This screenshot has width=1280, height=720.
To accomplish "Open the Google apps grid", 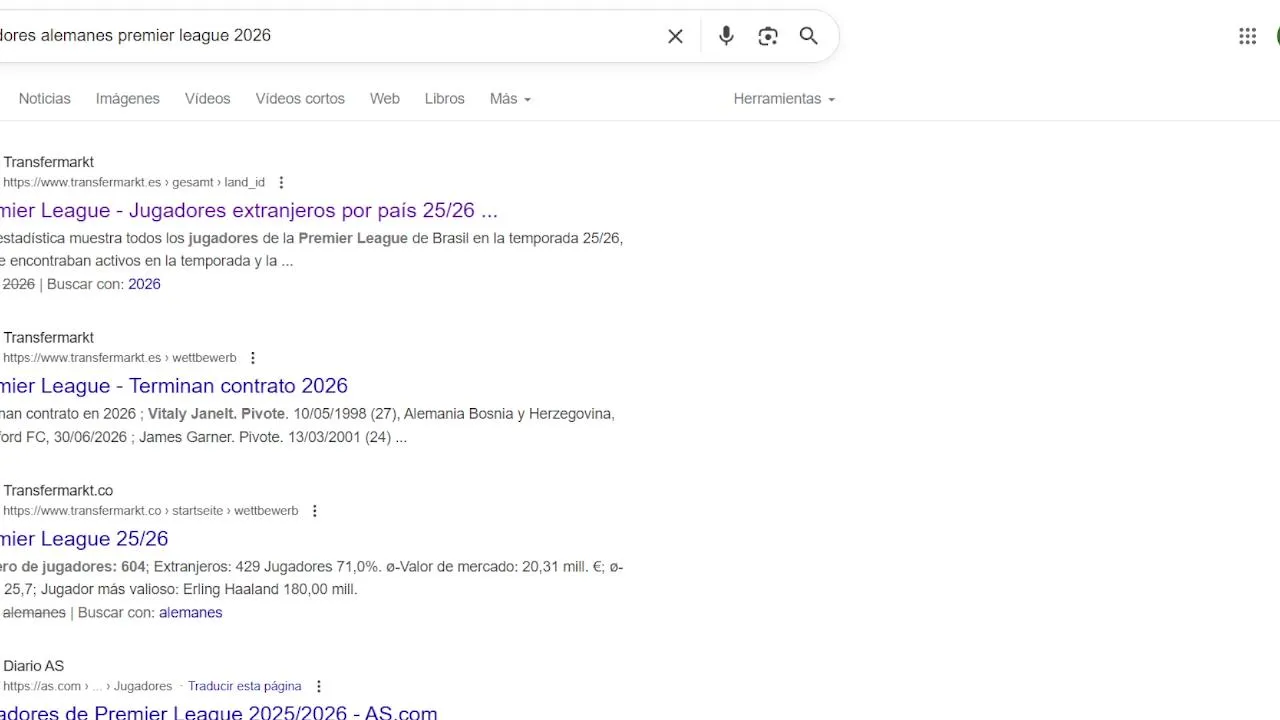I will [1247, 36].
